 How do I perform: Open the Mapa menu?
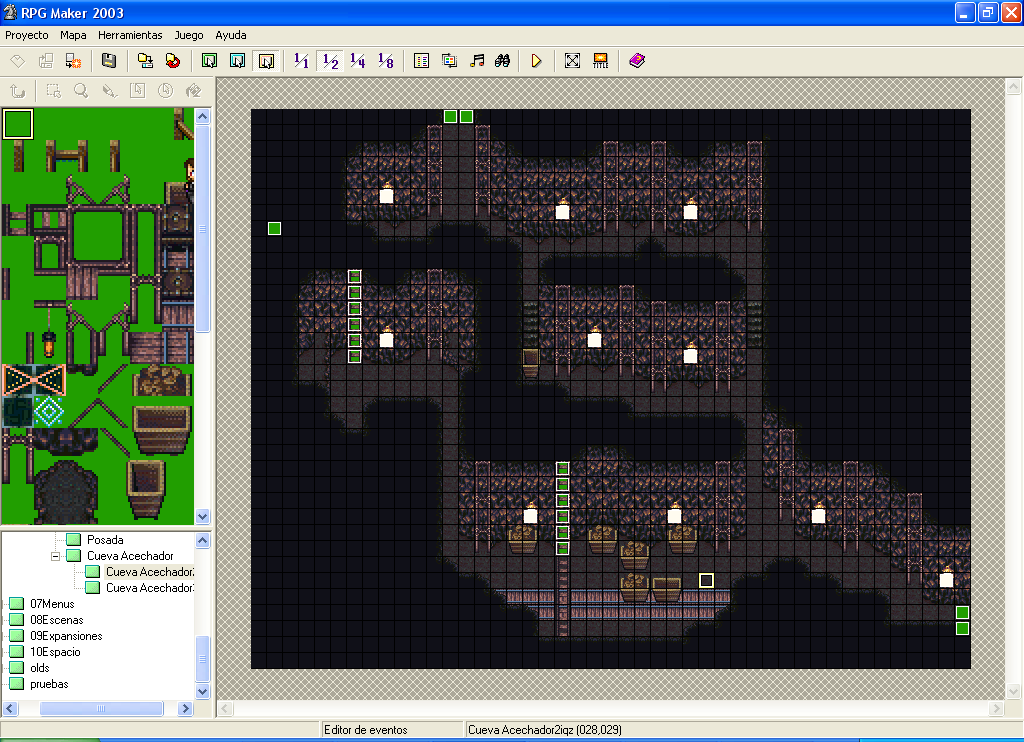coord(73,35)
